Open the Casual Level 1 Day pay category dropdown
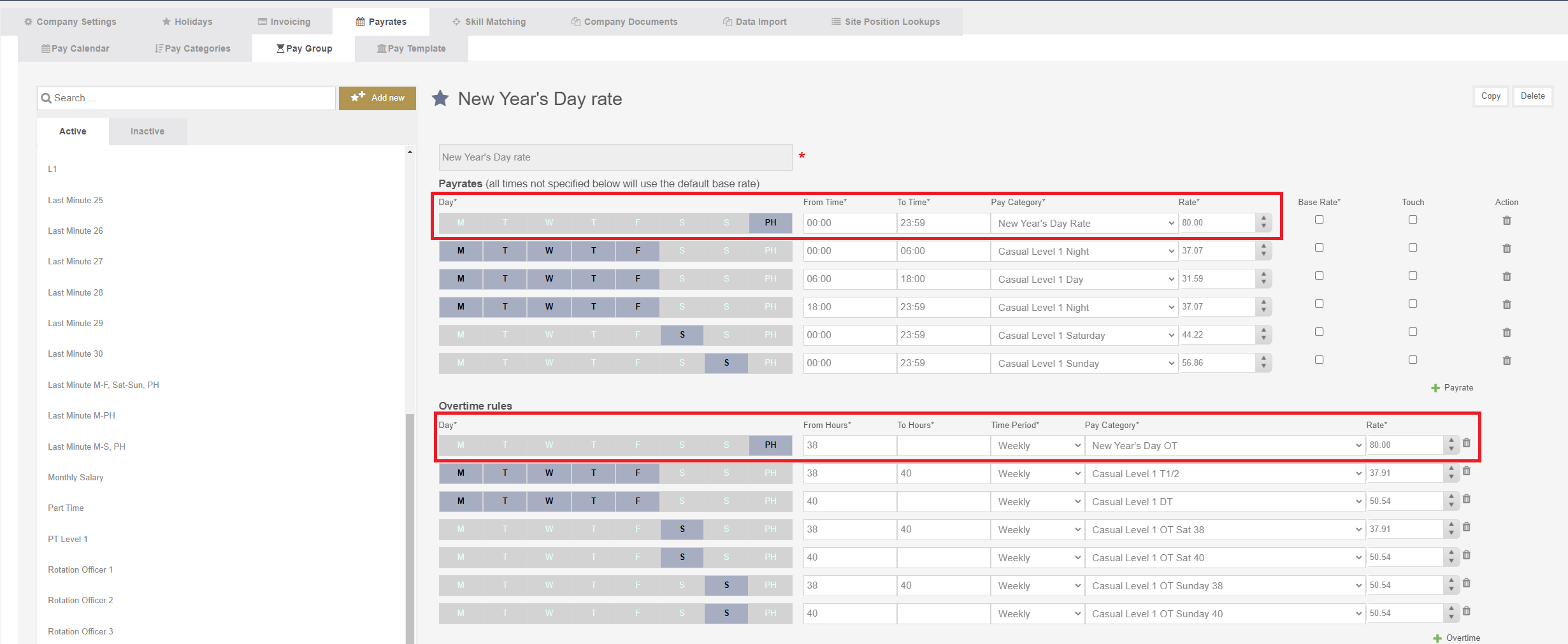The image size is (1568, 644). (1083, 280)
